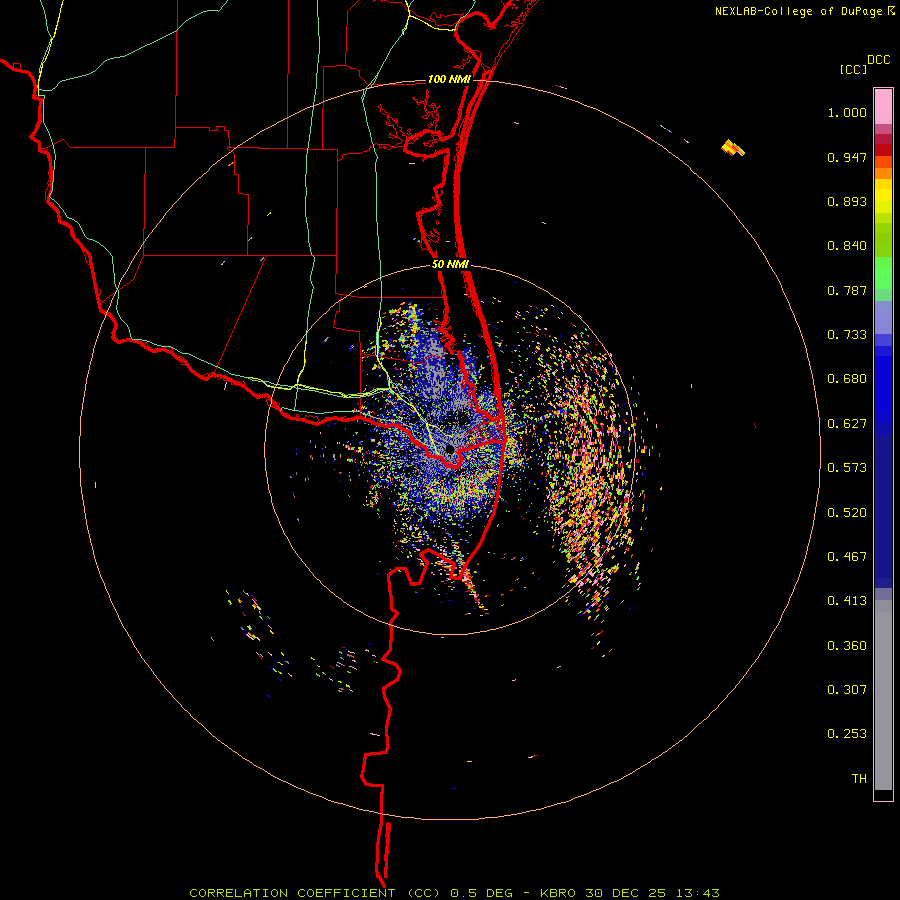Click the 0.307 value on the color scale
Image resolution: width=900 pixels, height=900 pixels.
847,690
